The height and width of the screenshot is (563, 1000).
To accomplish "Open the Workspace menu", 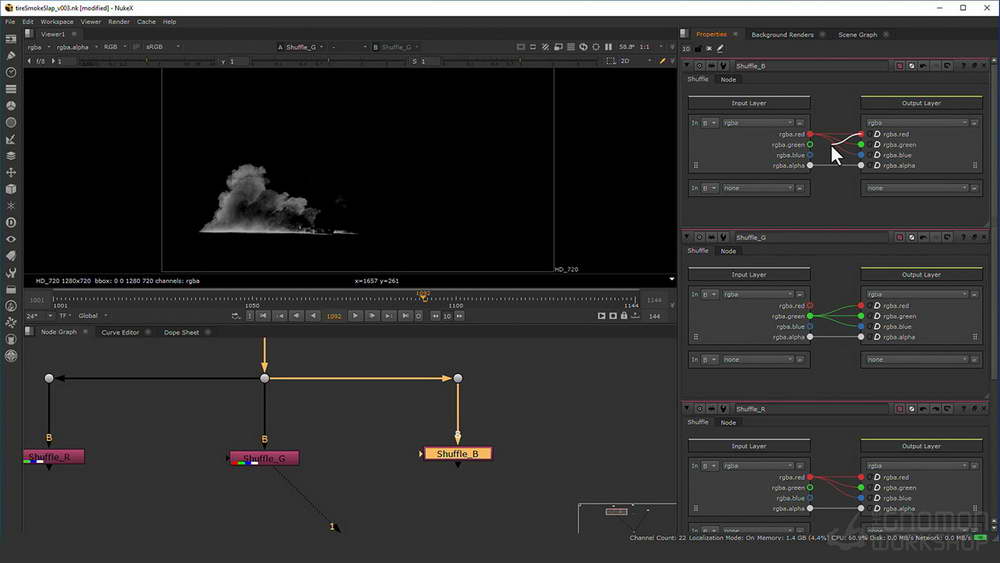I will click(x=57, y=22).
